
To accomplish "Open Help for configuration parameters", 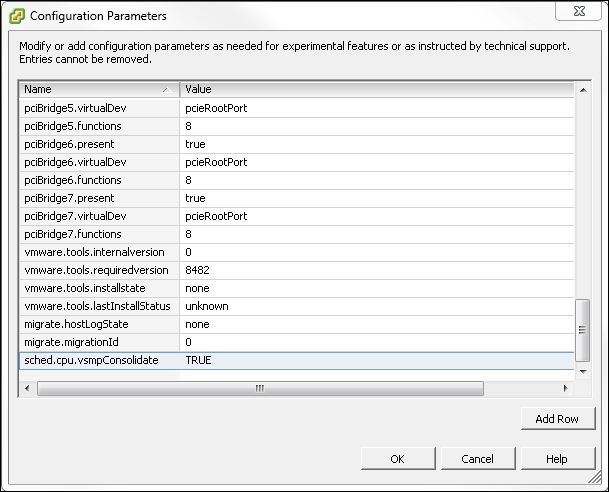I will (558, 459).
